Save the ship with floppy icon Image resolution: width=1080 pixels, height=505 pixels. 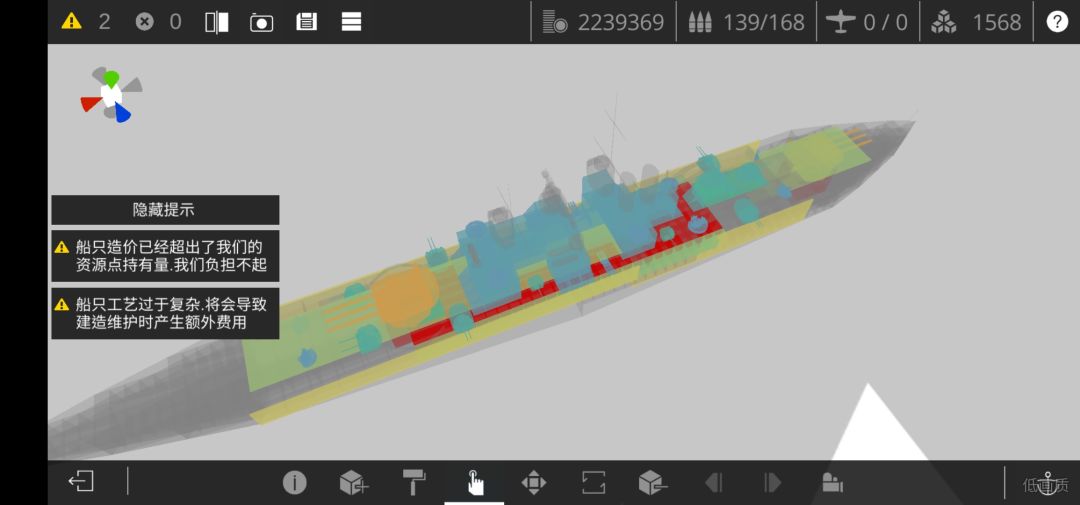click(x=307, y=22)
